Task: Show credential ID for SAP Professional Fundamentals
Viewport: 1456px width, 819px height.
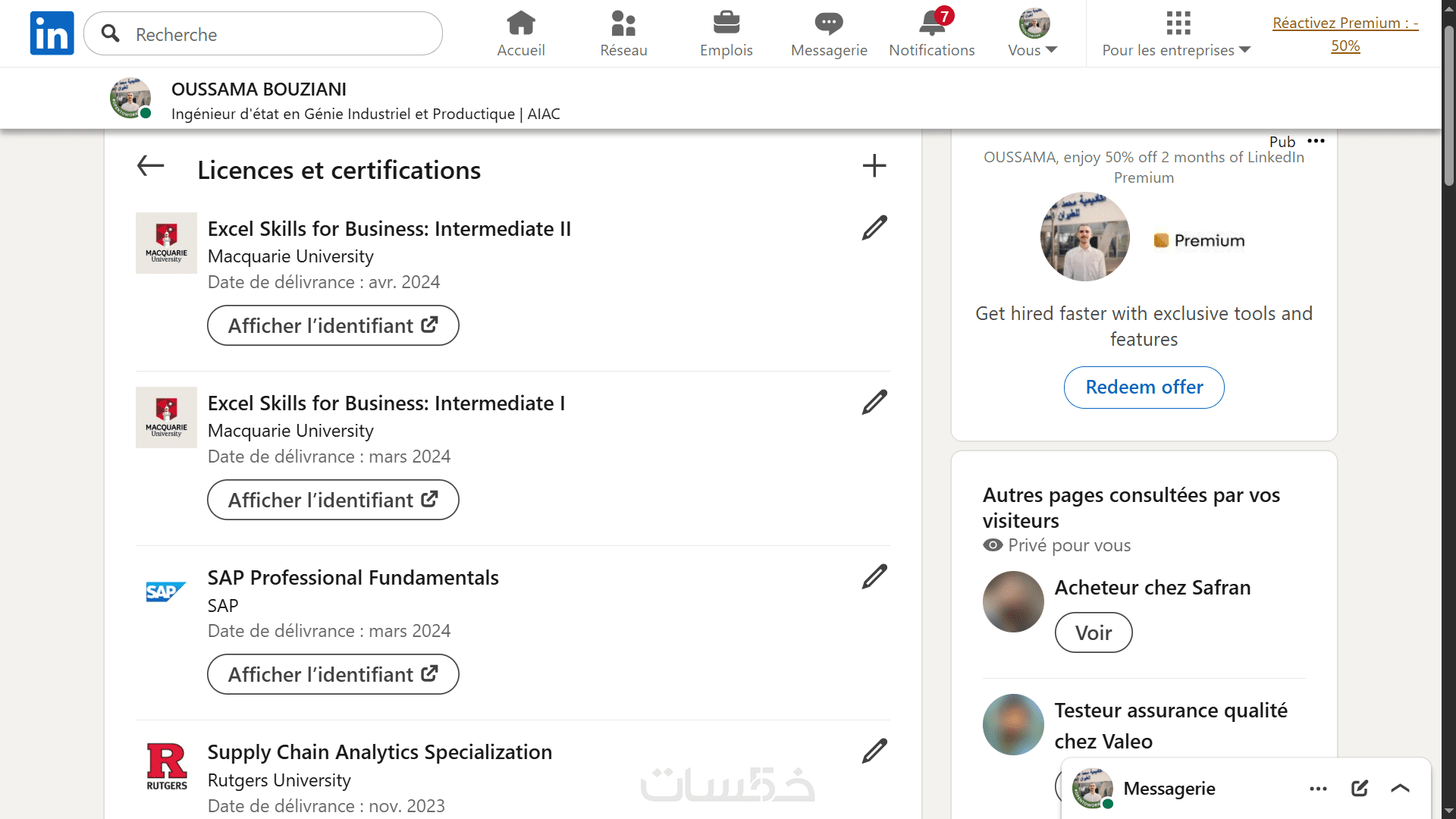Action: click(x=333, y=674)
